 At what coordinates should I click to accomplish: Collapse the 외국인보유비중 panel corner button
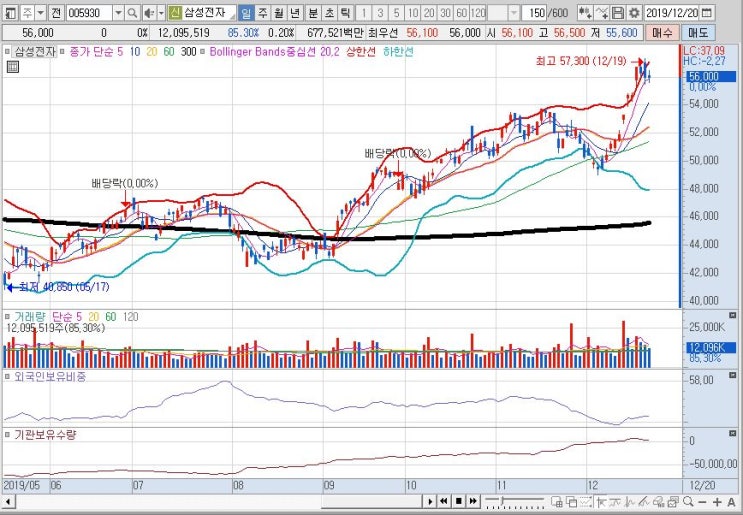733,375
